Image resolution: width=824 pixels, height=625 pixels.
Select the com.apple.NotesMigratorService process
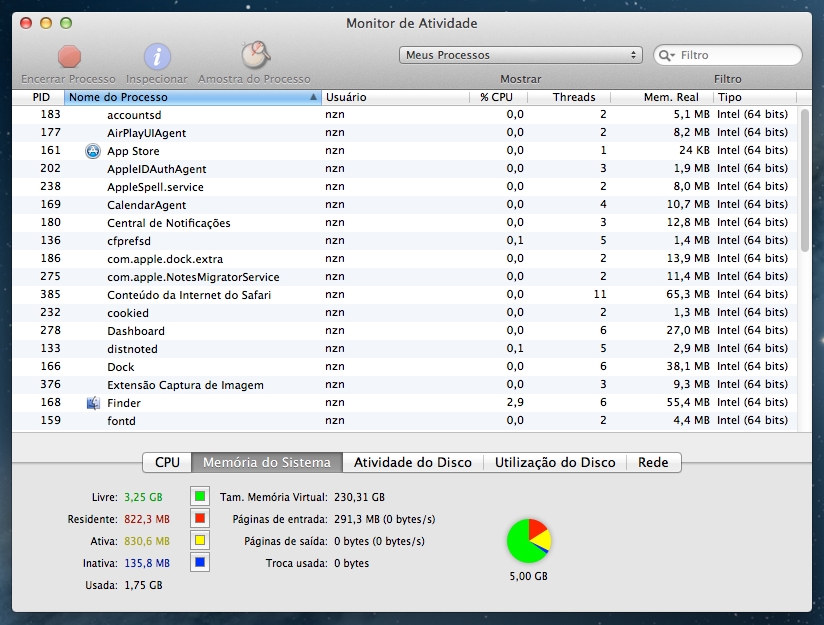[x=404, y=276]
